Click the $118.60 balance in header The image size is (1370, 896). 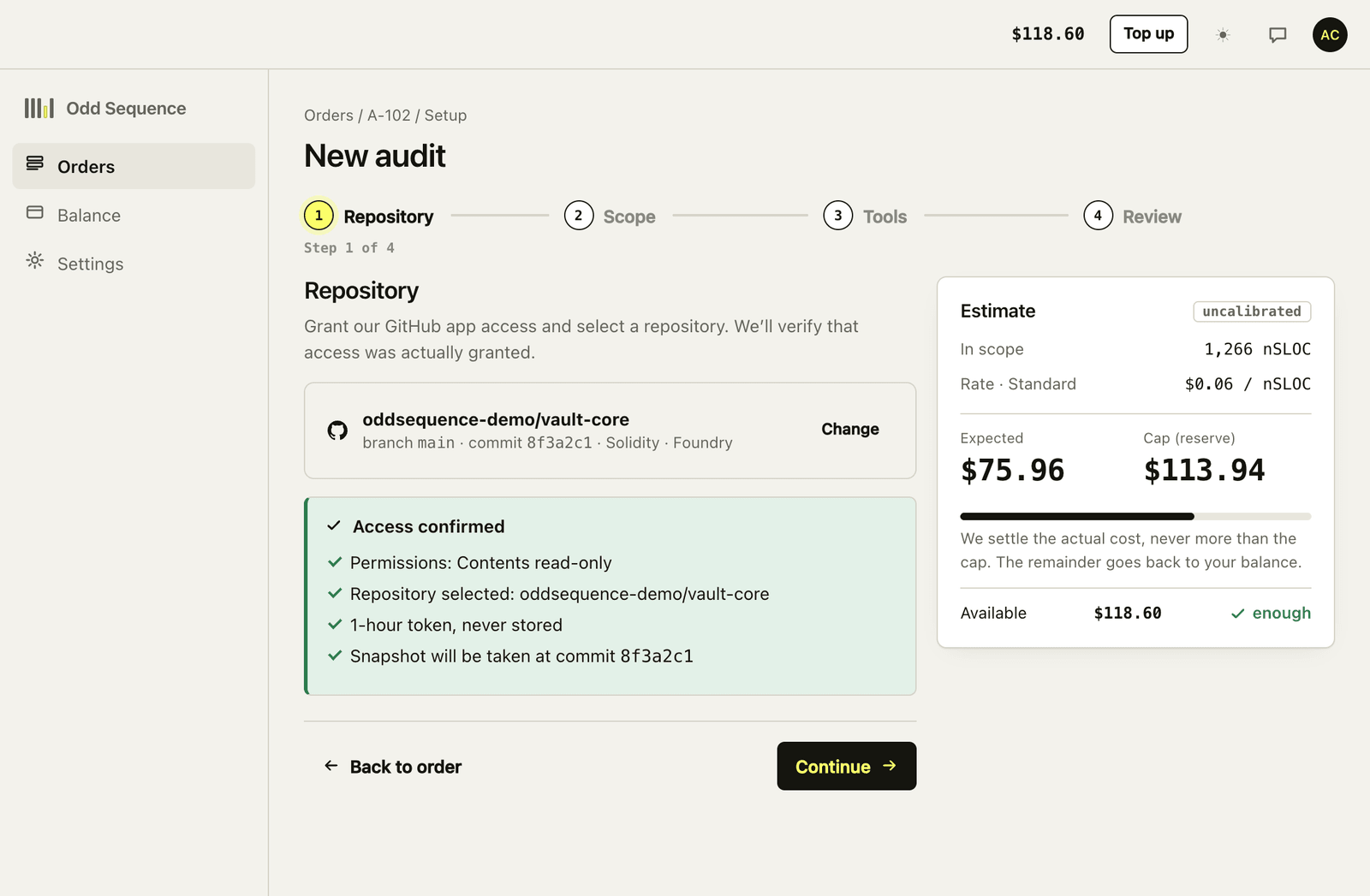tap(1048, 34)
